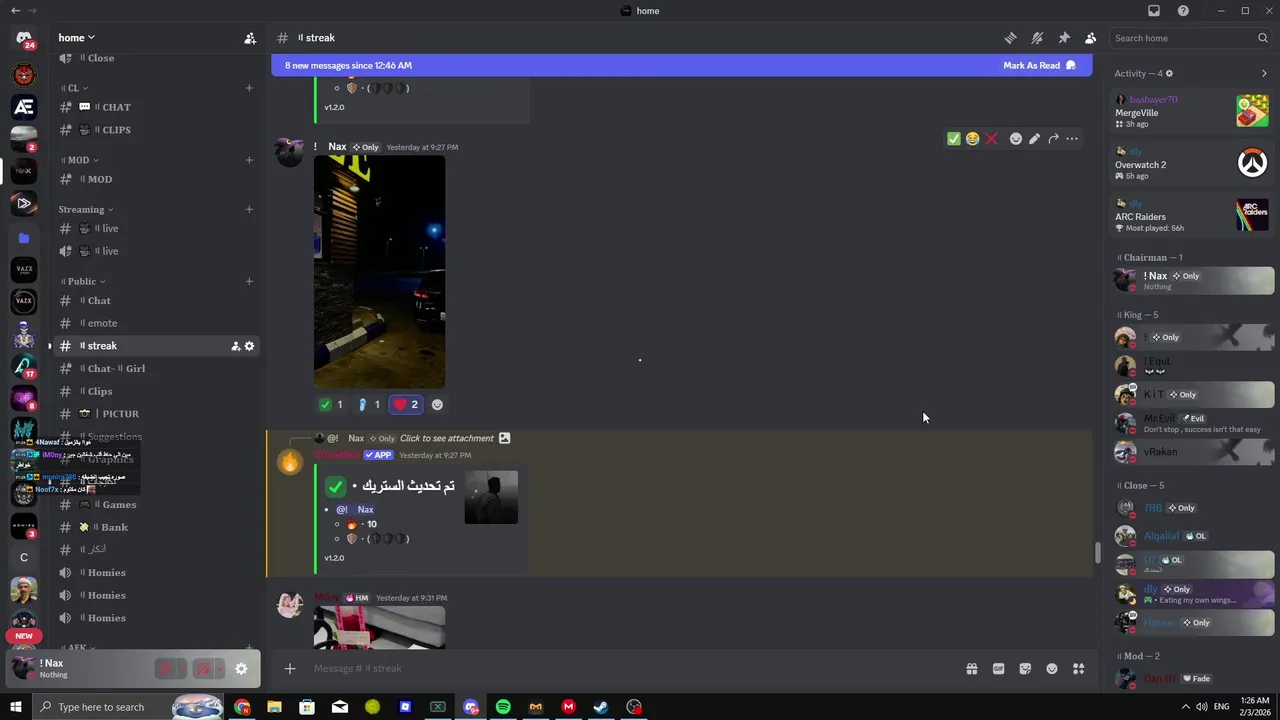Viewport: 1280px width, 720px height.
Task: Join the Close voice channel
Action: pos(157,58)
